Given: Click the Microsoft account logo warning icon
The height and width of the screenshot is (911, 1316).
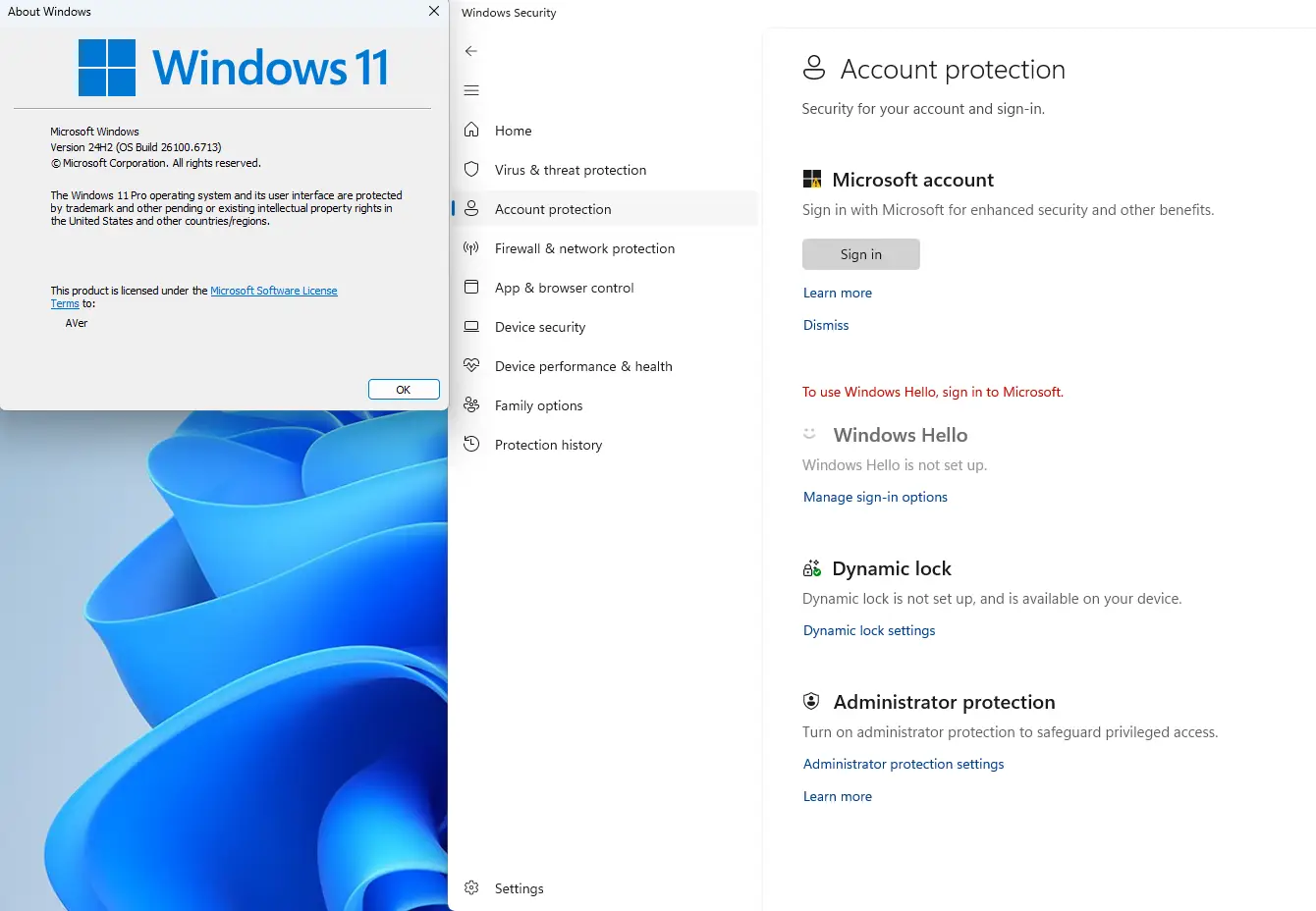Looking at the screenshot, I should 812,179.
